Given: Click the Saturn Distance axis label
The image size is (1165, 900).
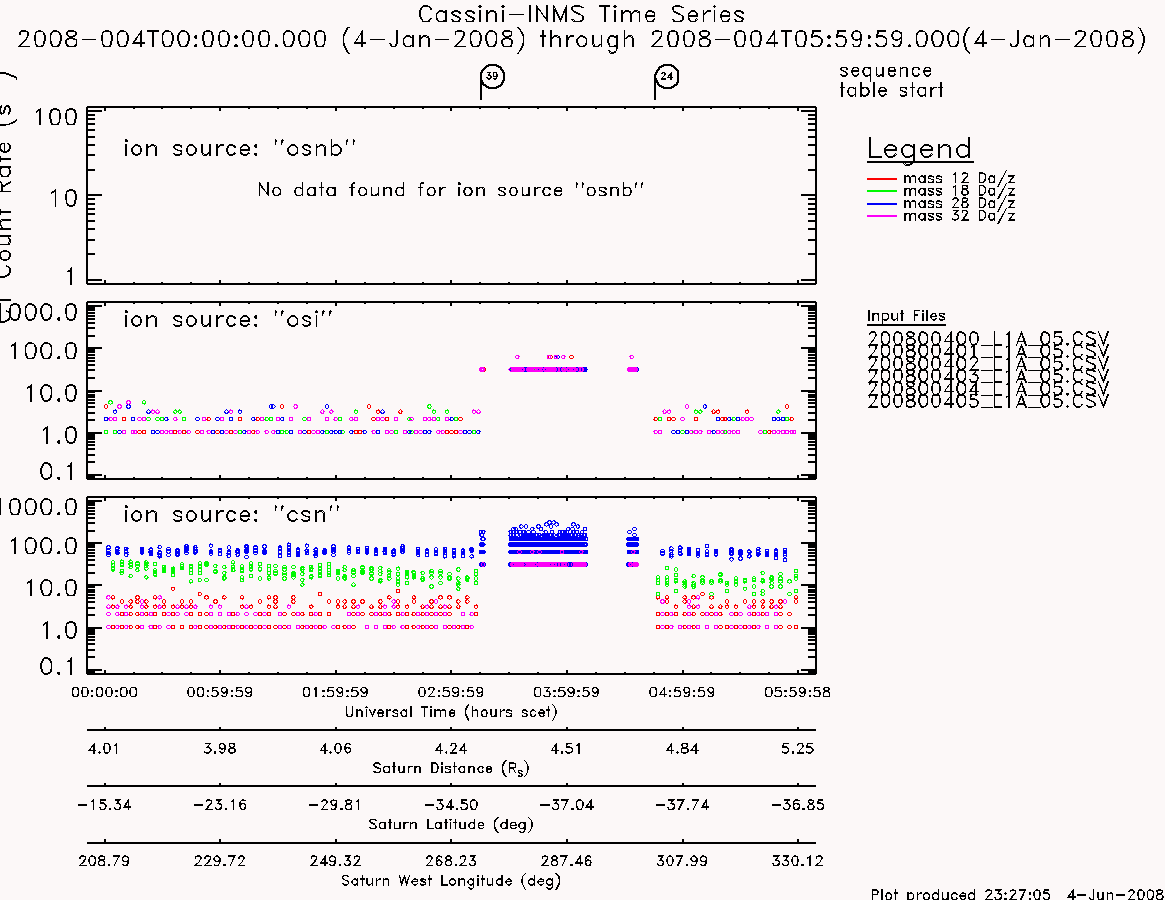Looking at the screenshot, I should pyautogui.click(x=450, y=768).
